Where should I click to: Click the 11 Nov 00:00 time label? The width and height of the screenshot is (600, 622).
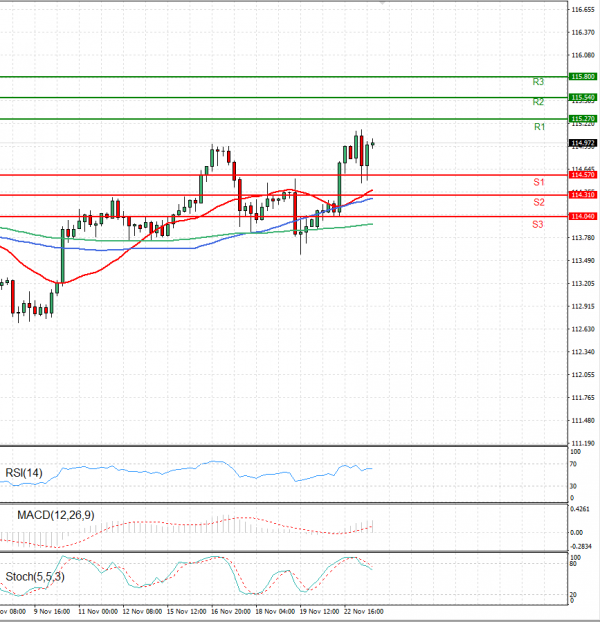pos(98,612)
